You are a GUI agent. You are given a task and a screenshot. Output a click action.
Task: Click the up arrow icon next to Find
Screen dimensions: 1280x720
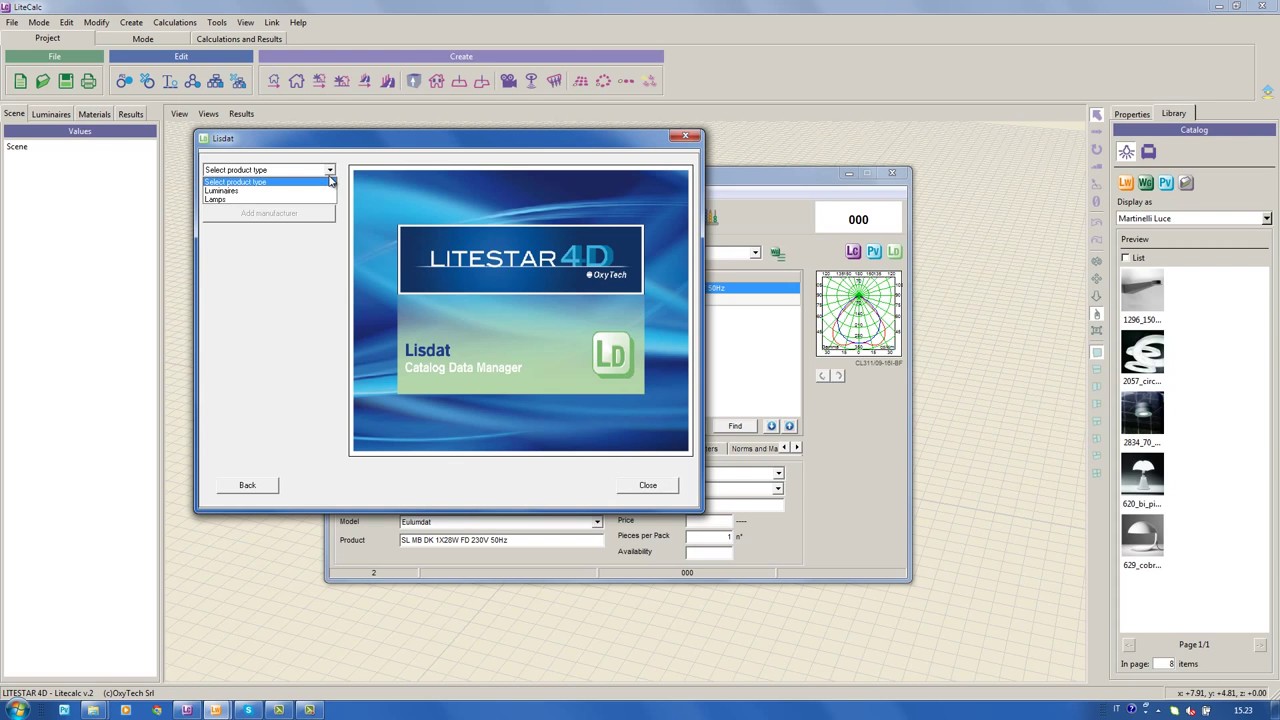tap(789, 426)
